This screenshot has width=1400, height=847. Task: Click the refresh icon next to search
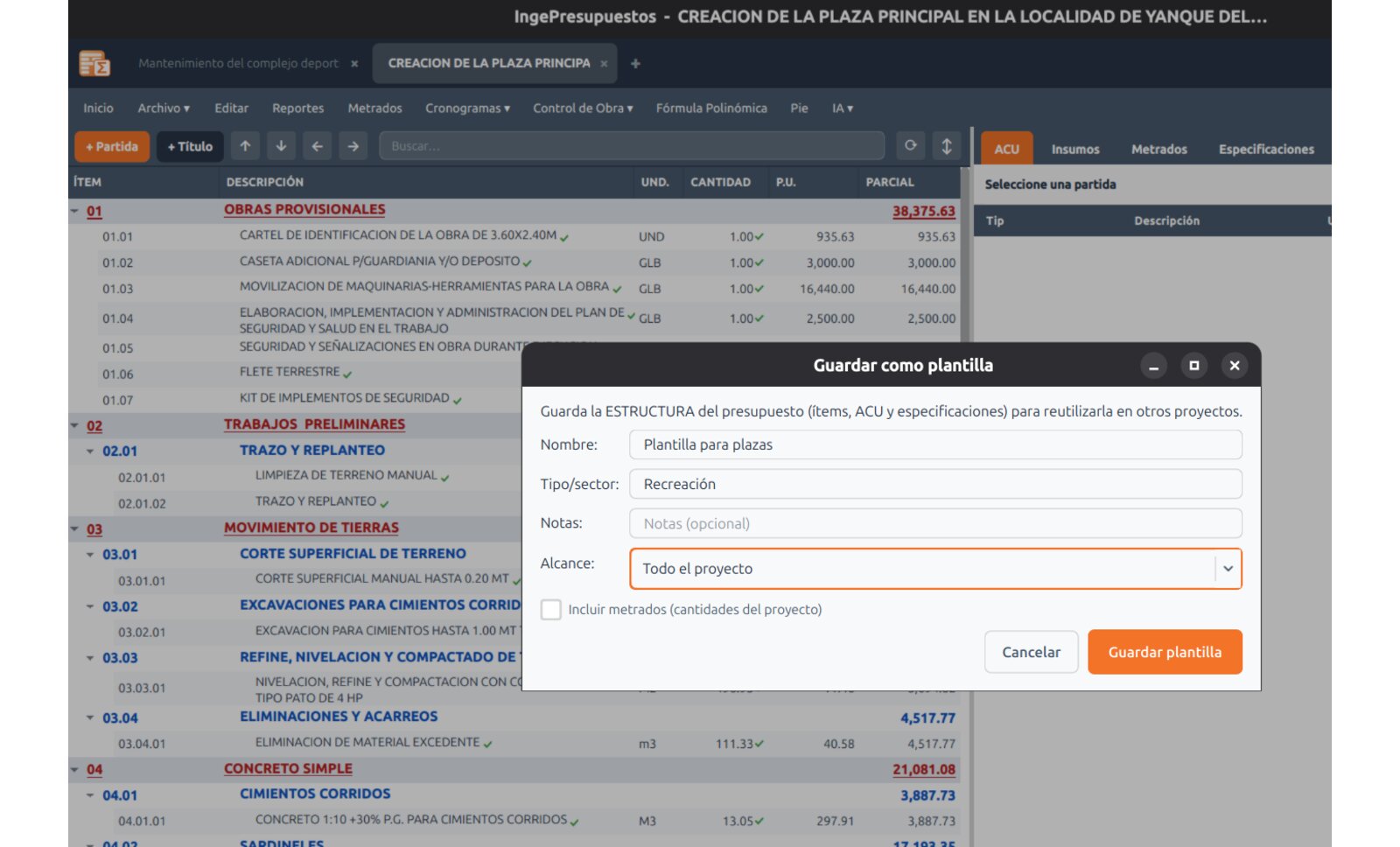click(x=911, y=145)
